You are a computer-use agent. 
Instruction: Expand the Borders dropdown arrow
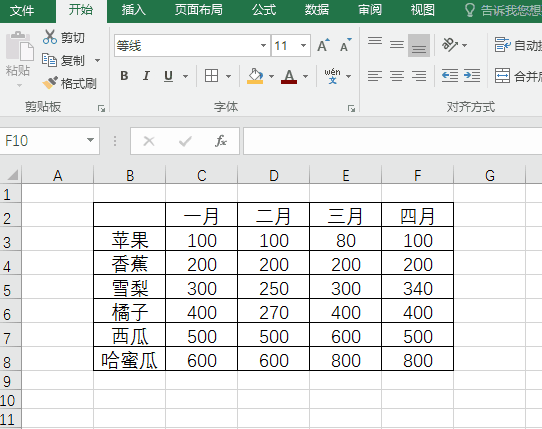(x=228, y=76)
